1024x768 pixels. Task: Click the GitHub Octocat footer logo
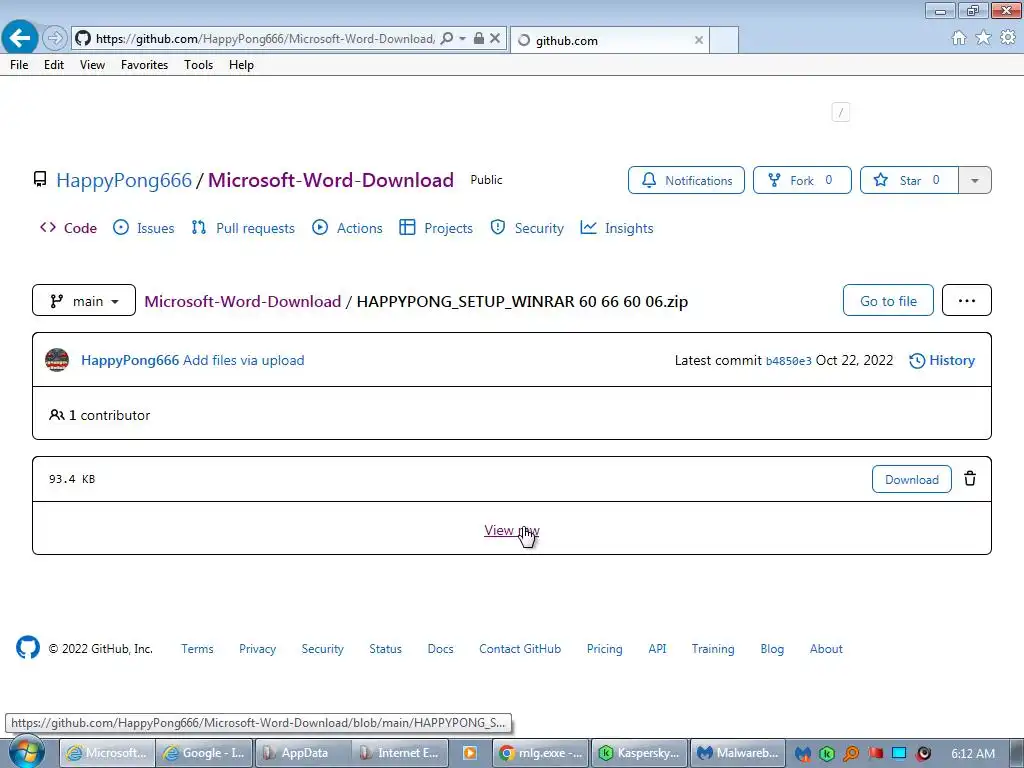coord(28,648)
